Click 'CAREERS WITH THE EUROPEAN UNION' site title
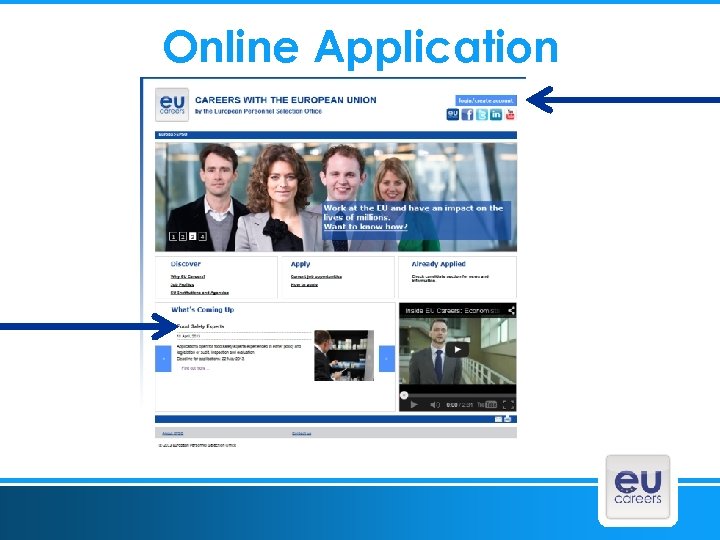The width and height of the screenshot is (720, 540). (286, 100)
